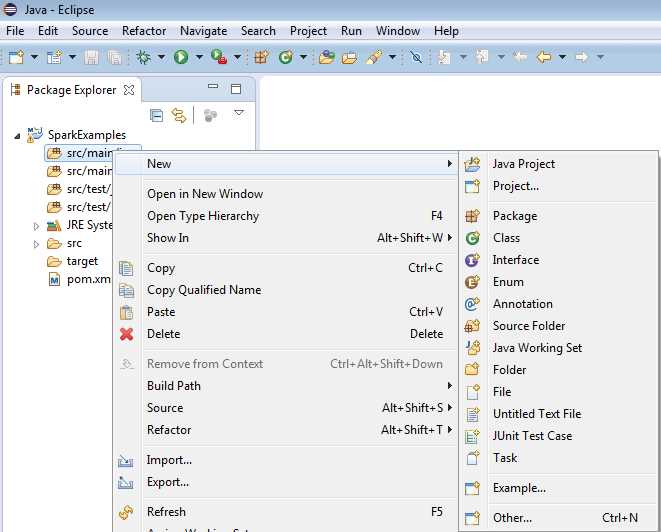Open the Navigate menu
Screen dimensions: 661x532
tap(204, 31)
